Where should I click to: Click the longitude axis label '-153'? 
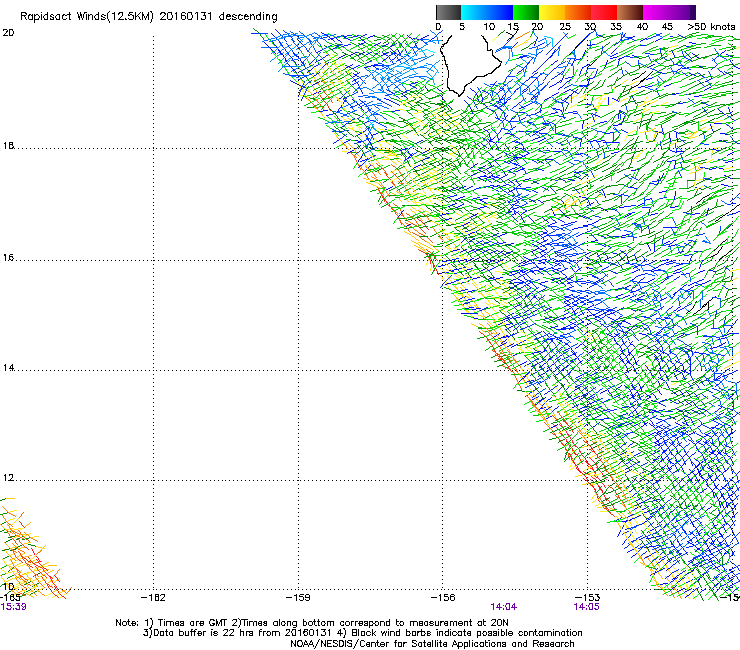click(x=588, y=598)
